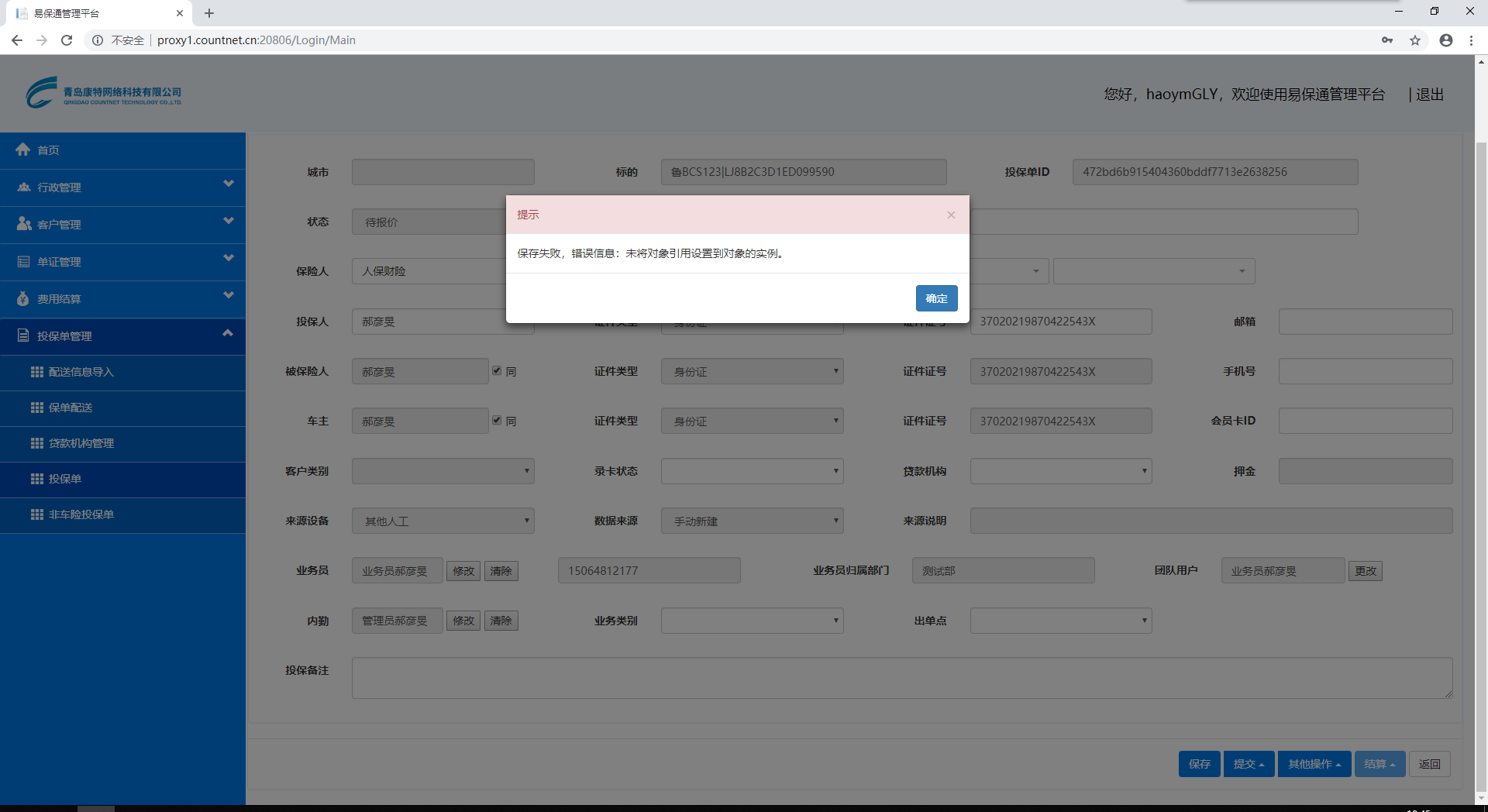
Task: Open the 客户类别 dropdown
Action: pyautogui.click(x=443, y=471)
